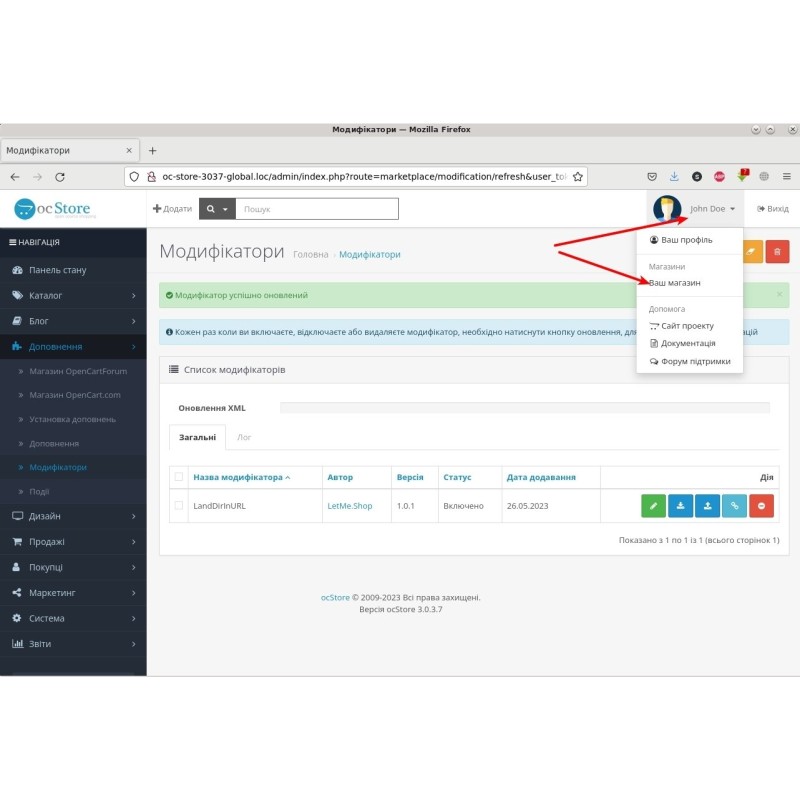The image size is (800, 800).
Task: Click the orange refresh/clear icon button top-right
Action: (752, 251)
